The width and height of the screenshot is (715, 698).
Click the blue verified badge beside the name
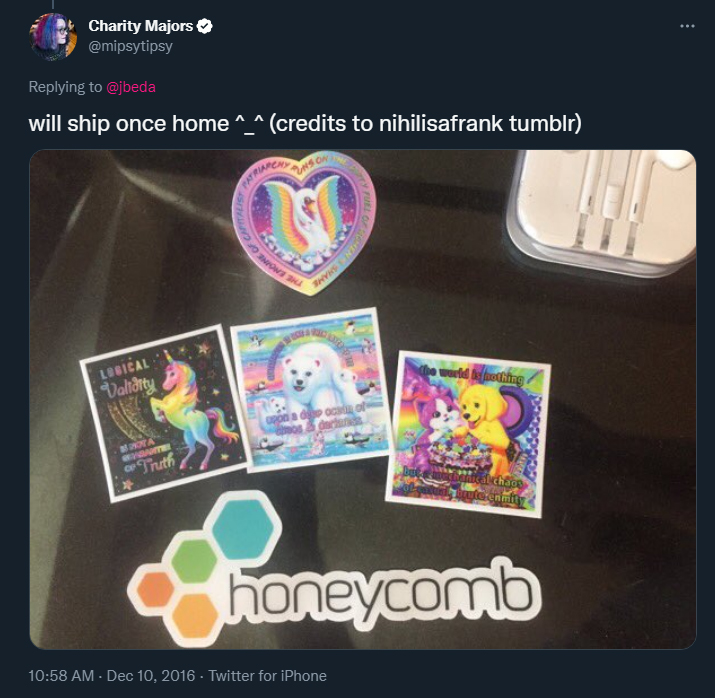tap(204, 26)
